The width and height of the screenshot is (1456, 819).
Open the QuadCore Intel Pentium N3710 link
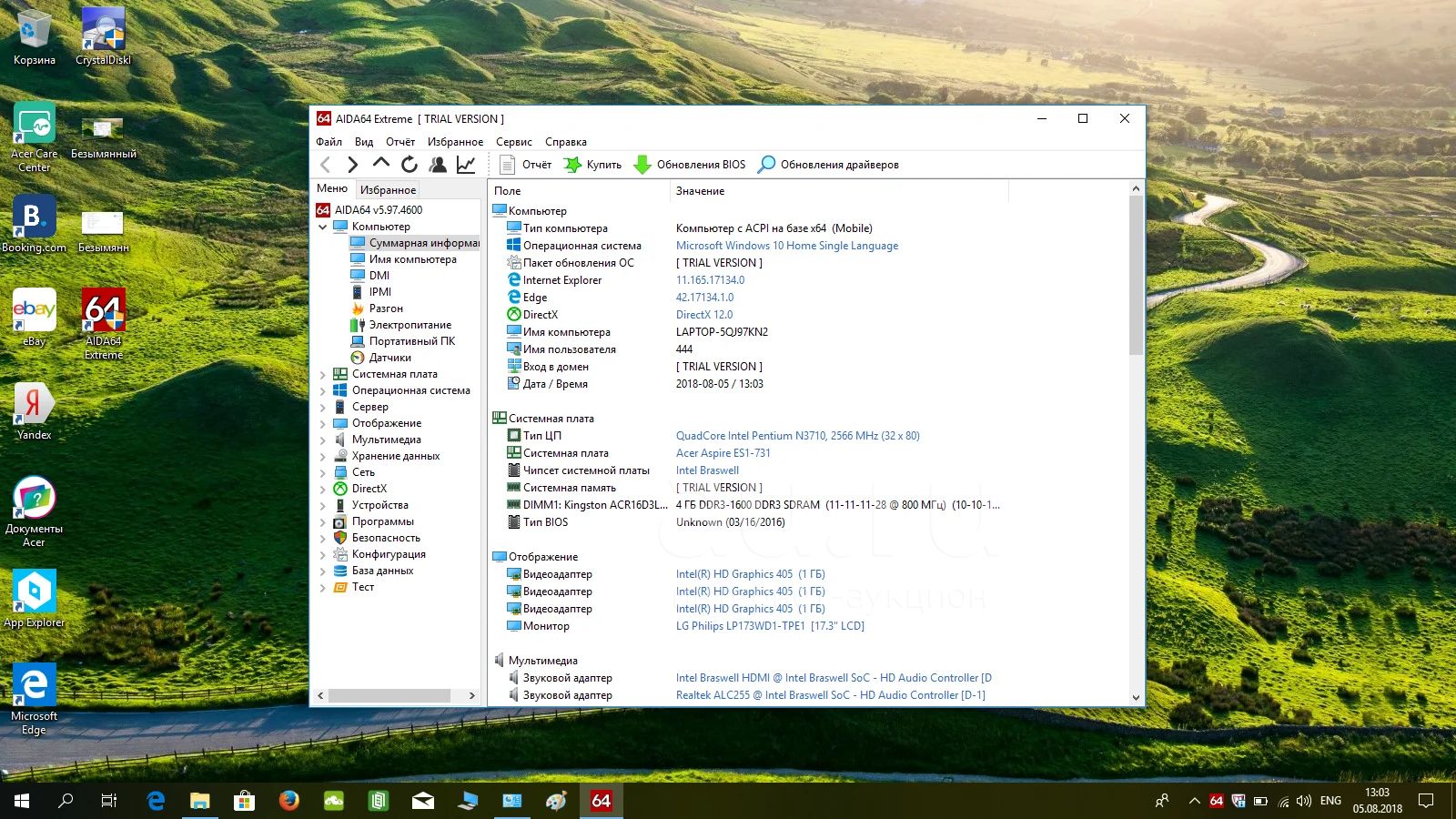(798, 436)
